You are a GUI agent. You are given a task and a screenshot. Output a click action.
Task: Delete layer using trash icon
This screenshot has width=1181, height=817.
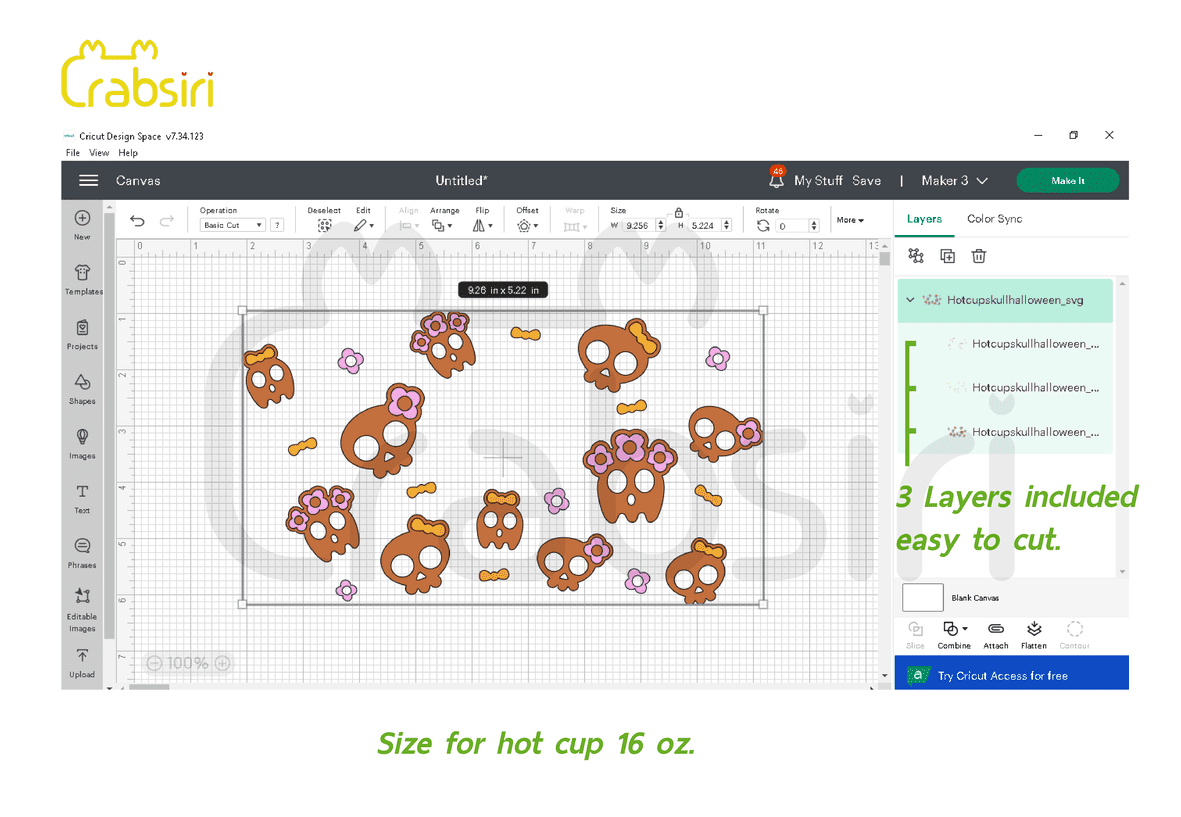point(979,256)
